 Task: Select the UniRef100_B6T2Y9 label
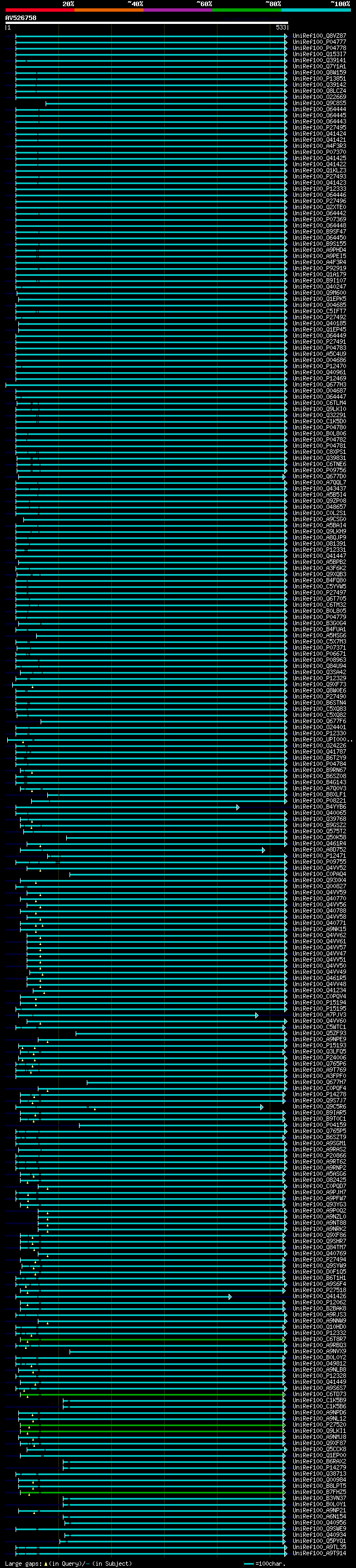click(319, 758)
